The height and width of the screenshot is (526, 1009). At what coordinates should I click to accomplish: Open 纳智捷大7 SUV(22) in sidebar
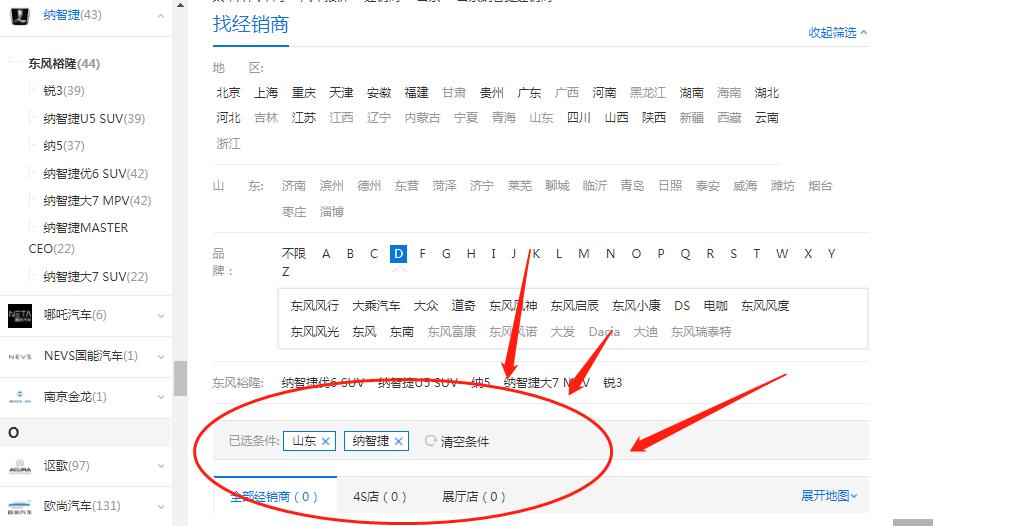pos(95,277)
